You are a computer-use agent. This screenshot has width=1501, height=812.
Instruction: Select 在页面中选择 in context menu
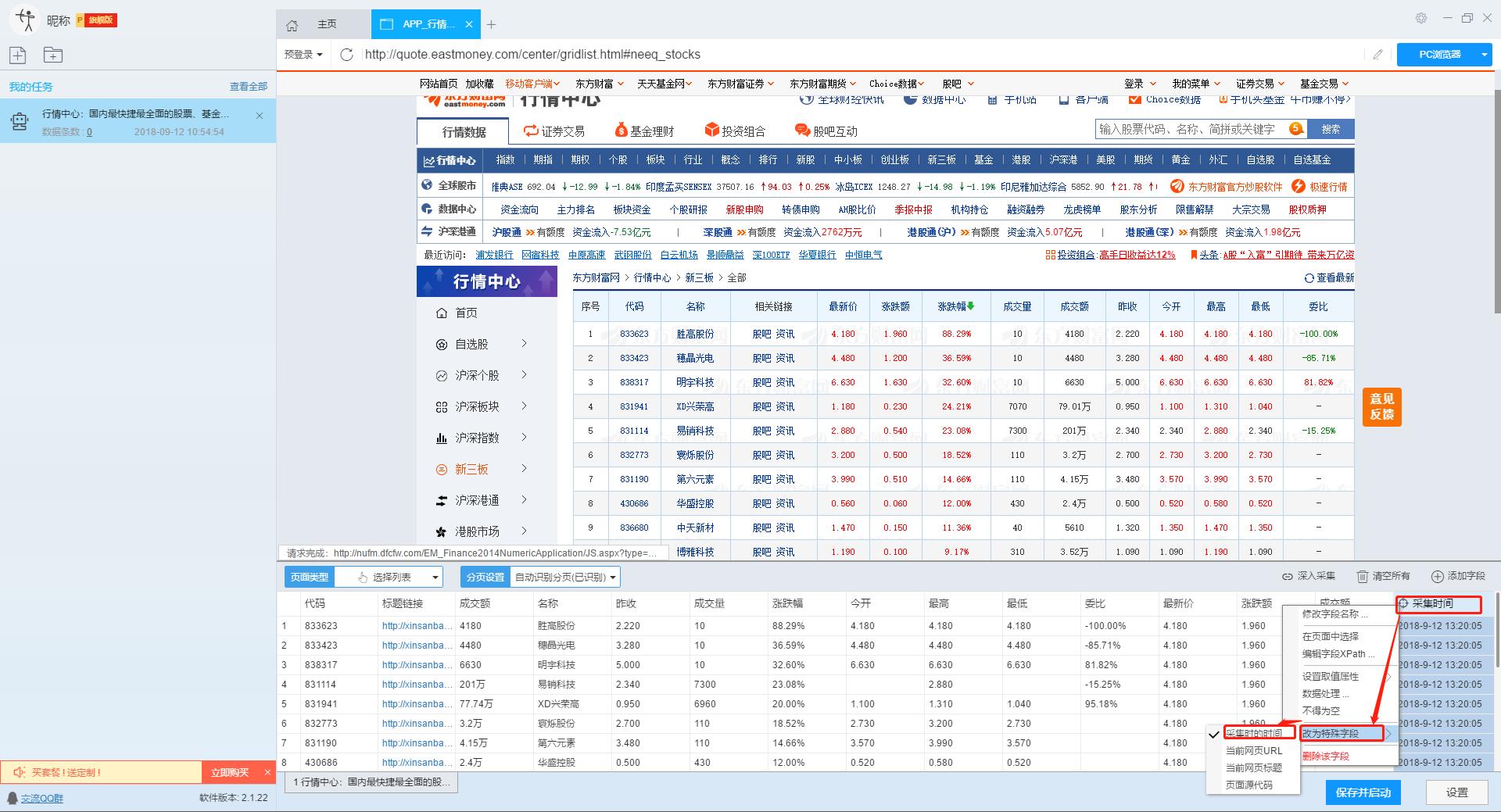point(1331,637)
